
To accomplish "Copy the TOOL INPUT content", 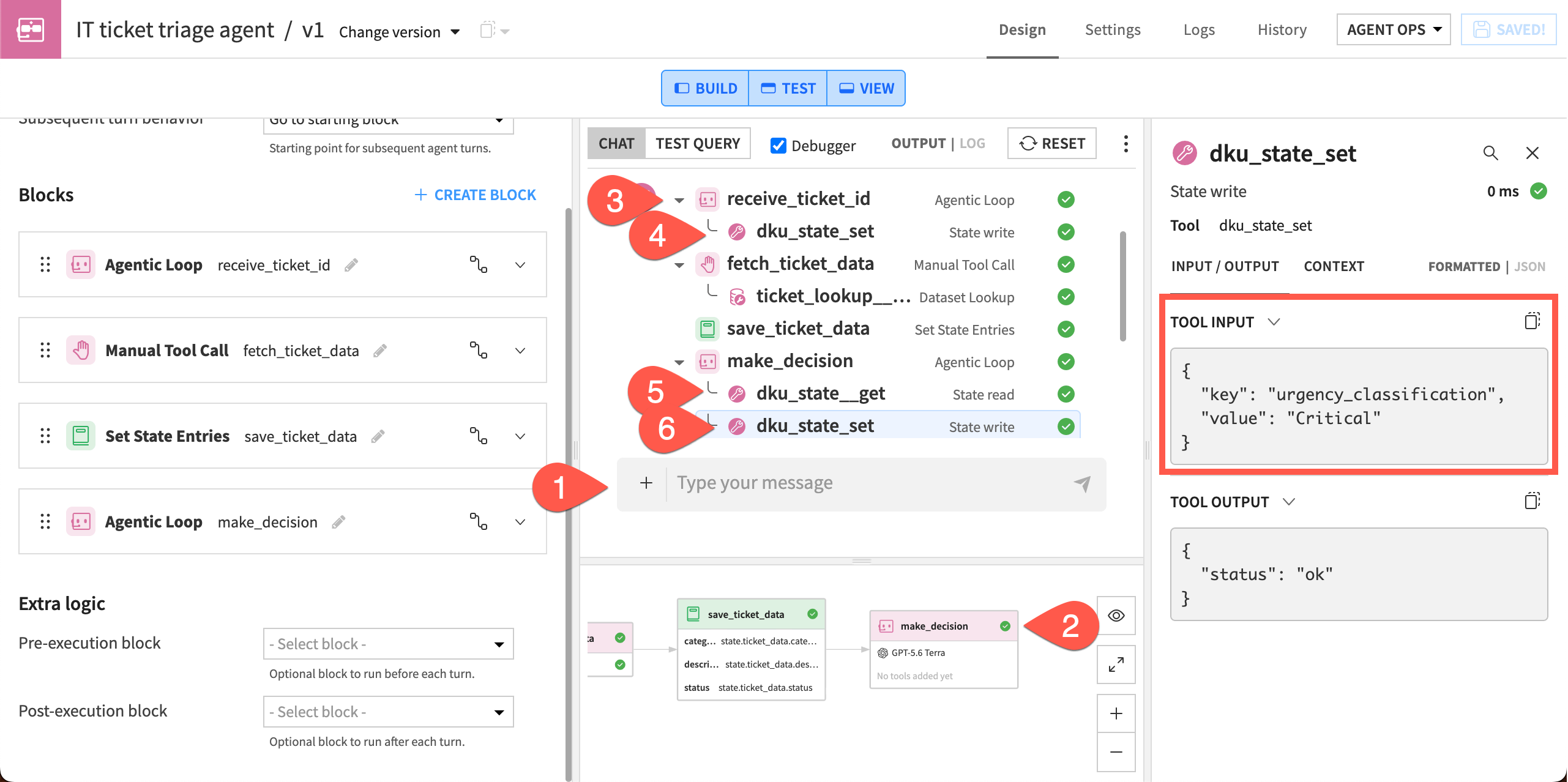I will 1532,321.
